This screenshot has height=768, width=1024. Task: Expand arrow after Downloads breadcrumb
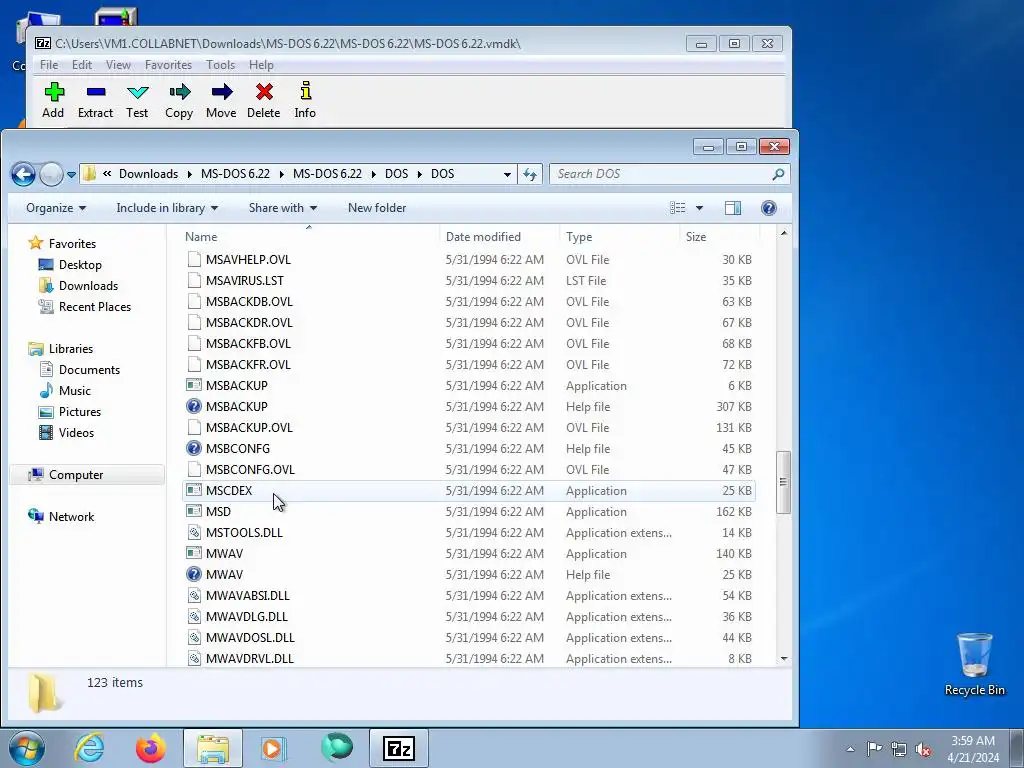pos(189,174)
